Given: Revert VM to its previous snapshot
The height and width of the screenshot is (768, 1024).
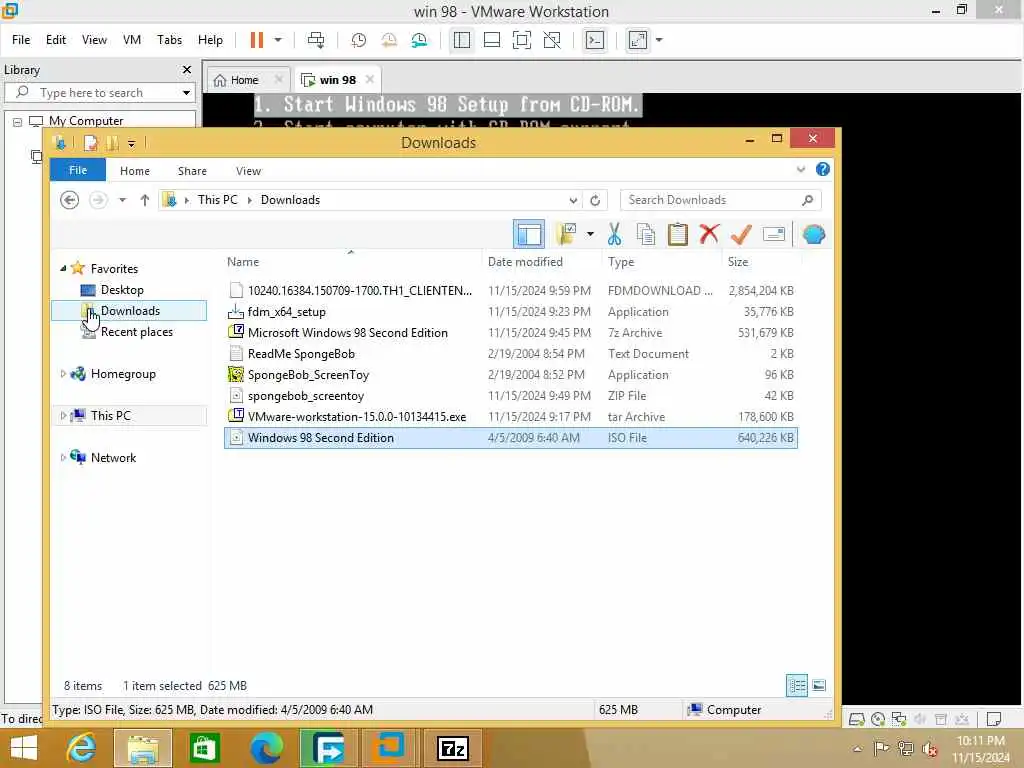Looking at the screenshot, I should click(389, 40).
